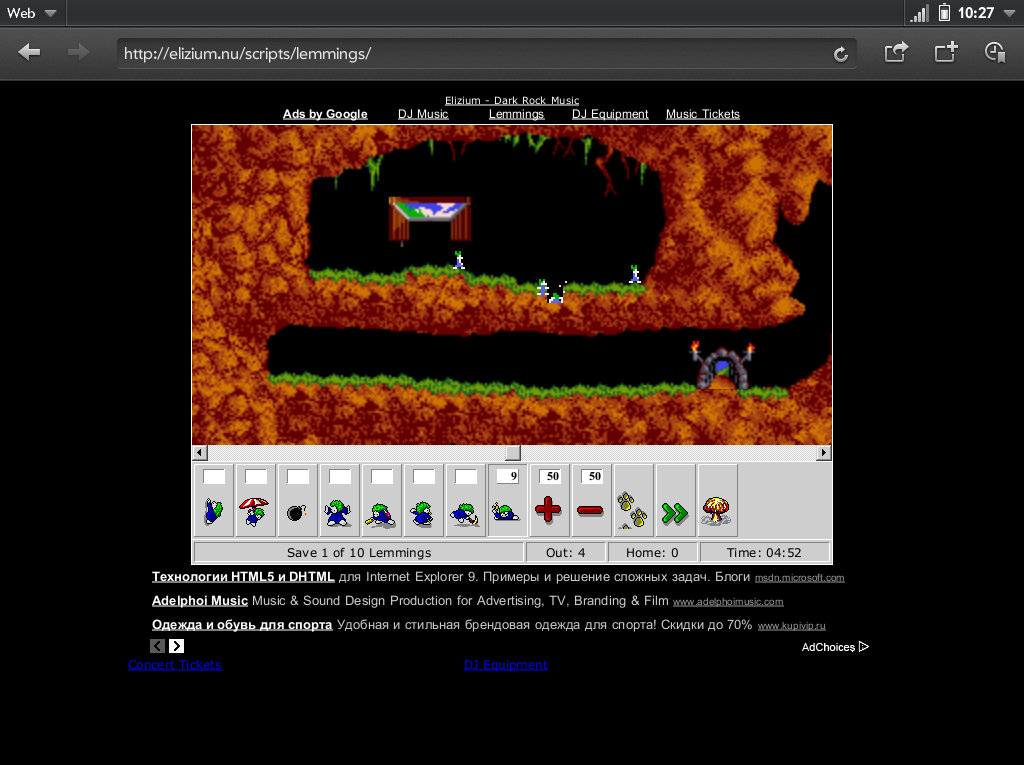Open the DJ Music ad link
This screenshot has width=1024, height=765.
pos(423,114)
